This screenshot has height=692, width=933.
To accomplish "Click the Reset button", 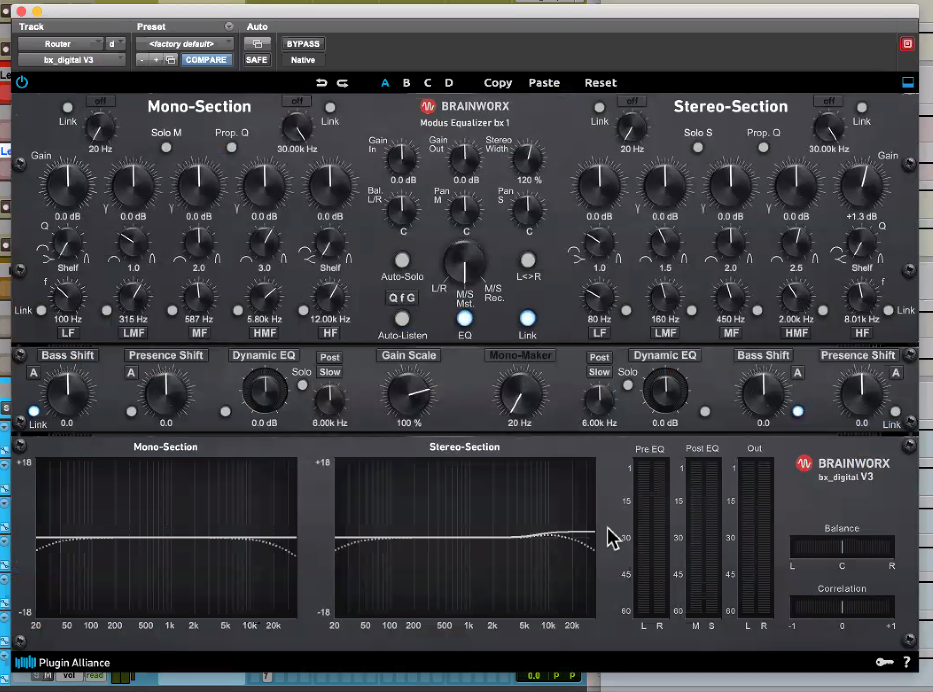I will click(x=600, y=83).
